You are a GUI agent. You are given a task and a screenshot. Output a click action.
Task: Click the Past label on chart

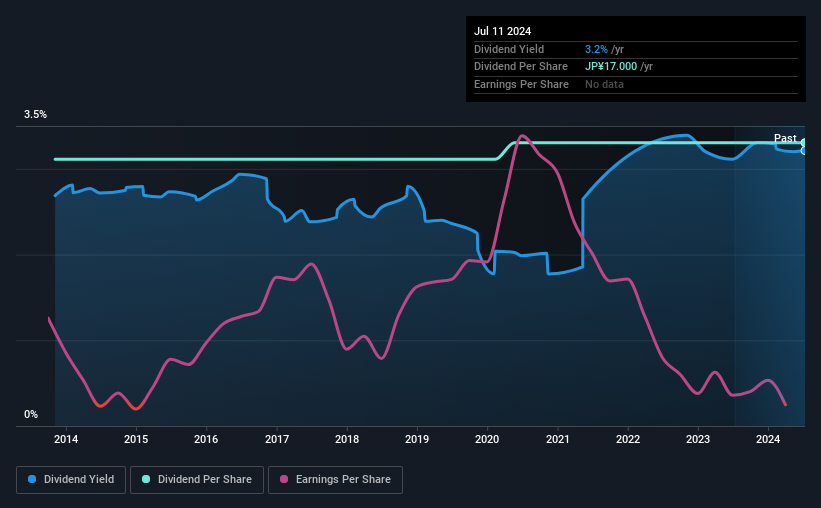(785, 138)
